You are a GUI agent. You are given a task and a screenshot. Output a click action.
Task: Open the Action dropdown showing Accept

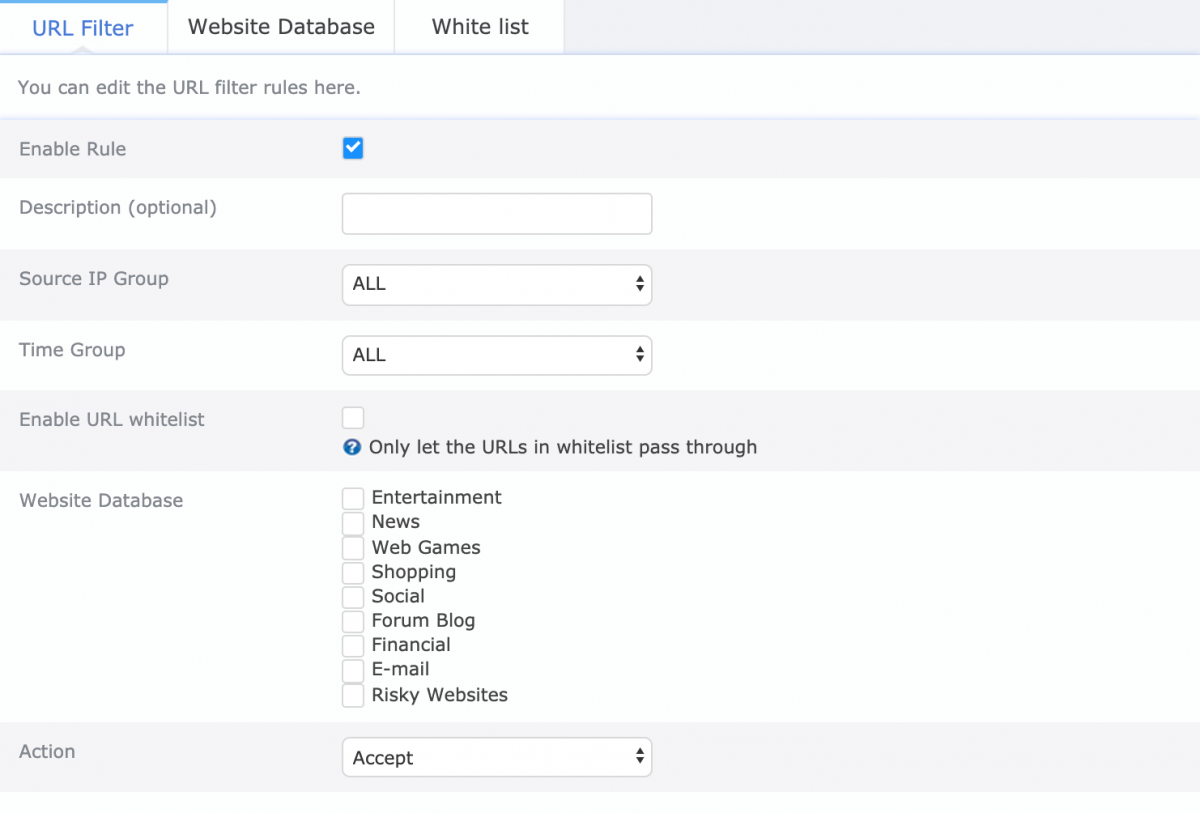pos(497,758)
